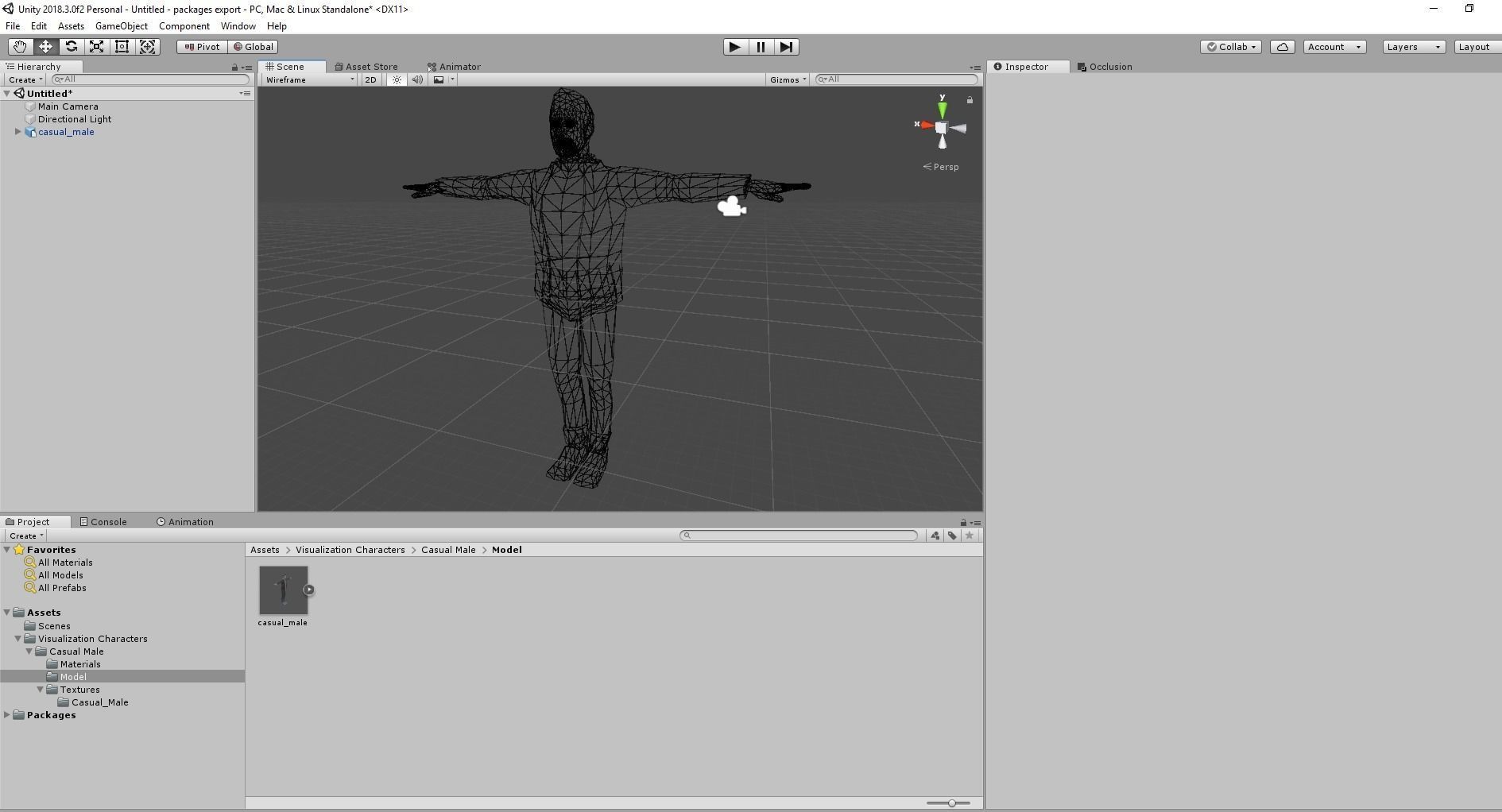Open Unity Cloud Services window
1502x812 pixels.
pyautogui.click(x=1282, y=46)
